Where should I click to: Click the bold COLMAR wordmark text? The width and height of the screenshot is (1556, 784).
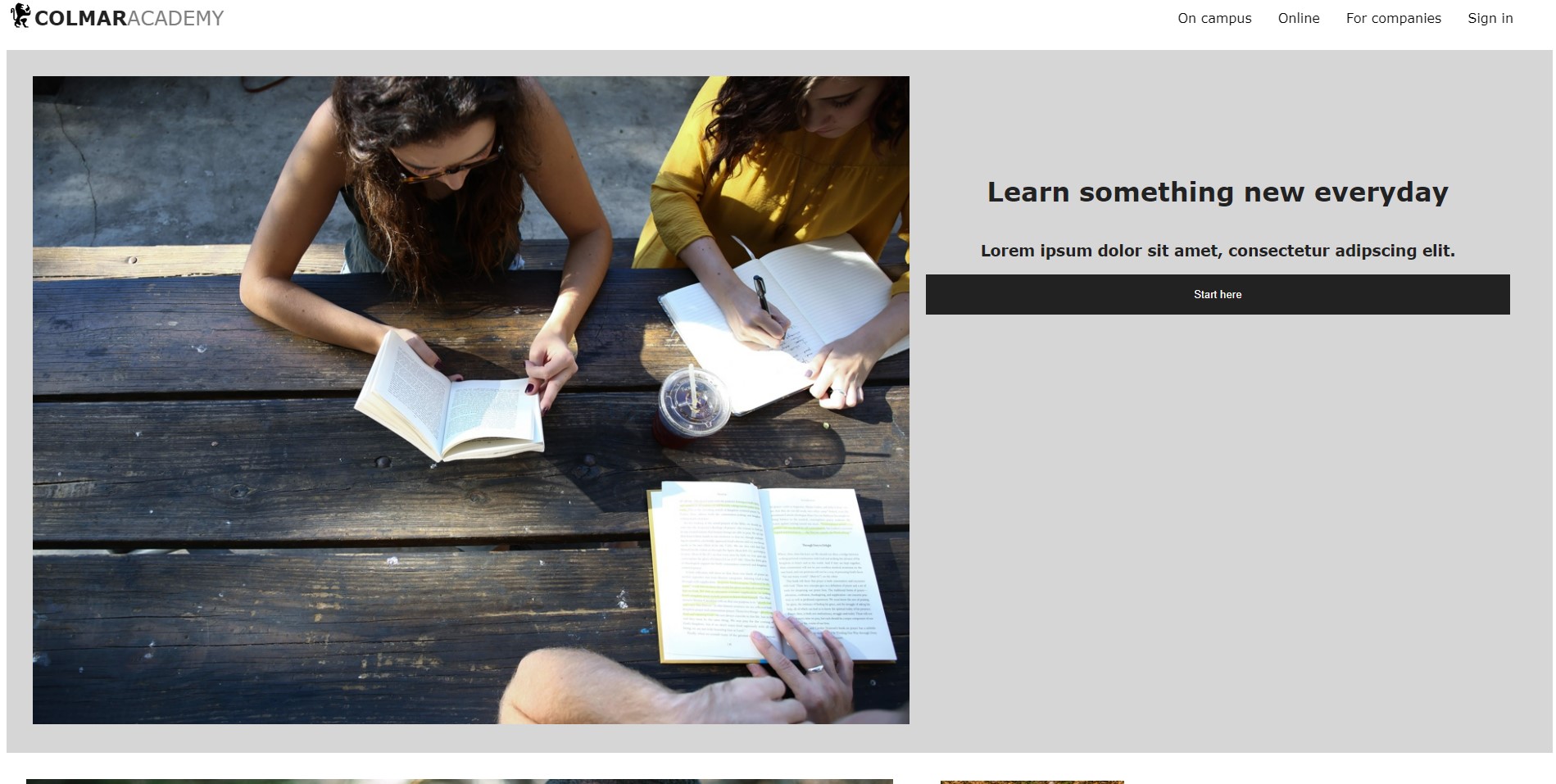(x=80, y=18)
